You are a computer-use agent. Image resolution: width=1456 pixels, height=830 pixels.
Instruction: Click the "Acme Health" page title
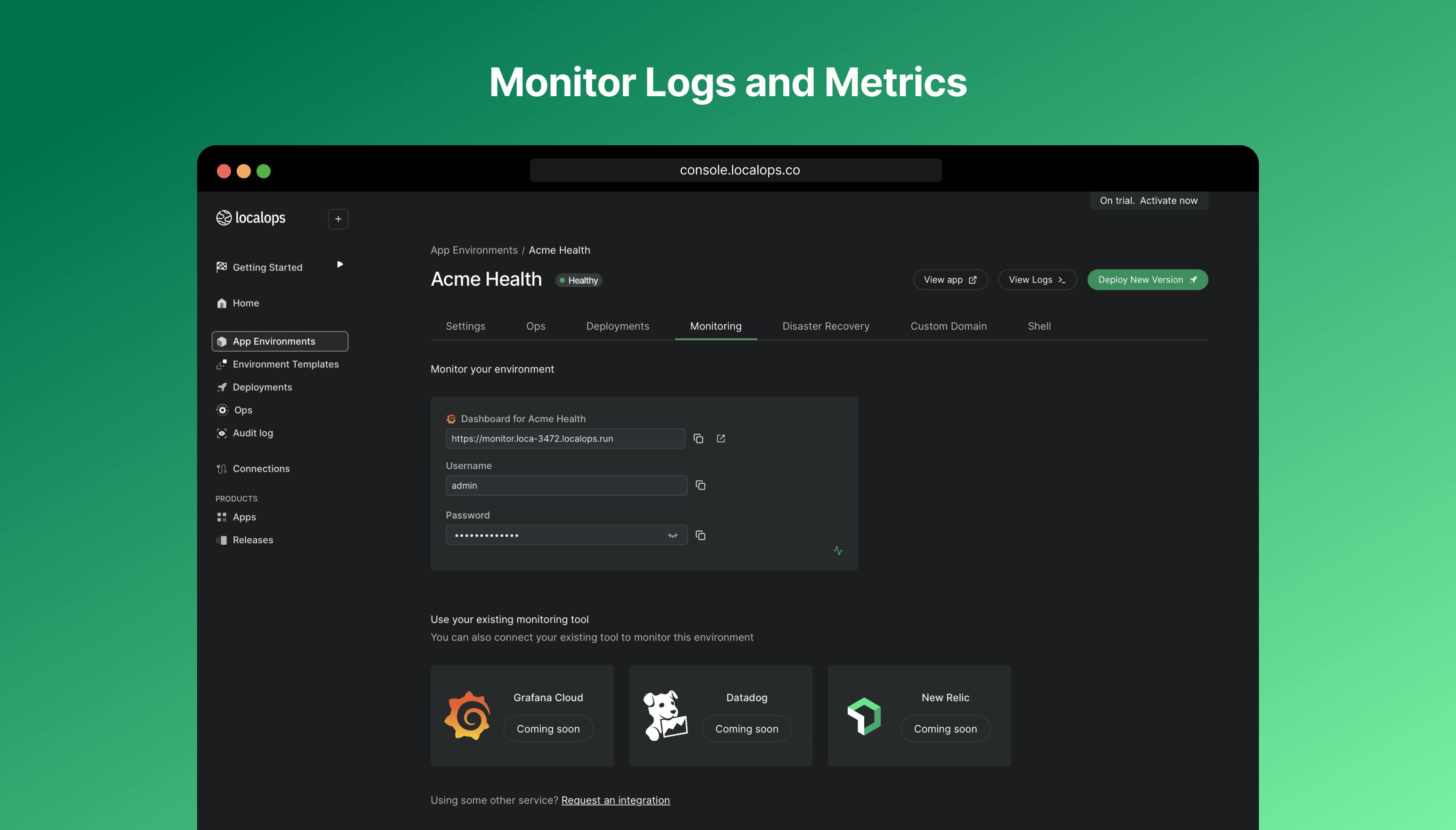click(486, 279)
